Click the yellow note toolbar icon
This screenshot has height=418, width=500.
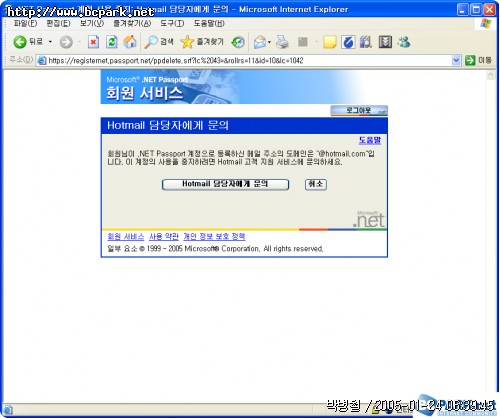[x=330, y=42]
